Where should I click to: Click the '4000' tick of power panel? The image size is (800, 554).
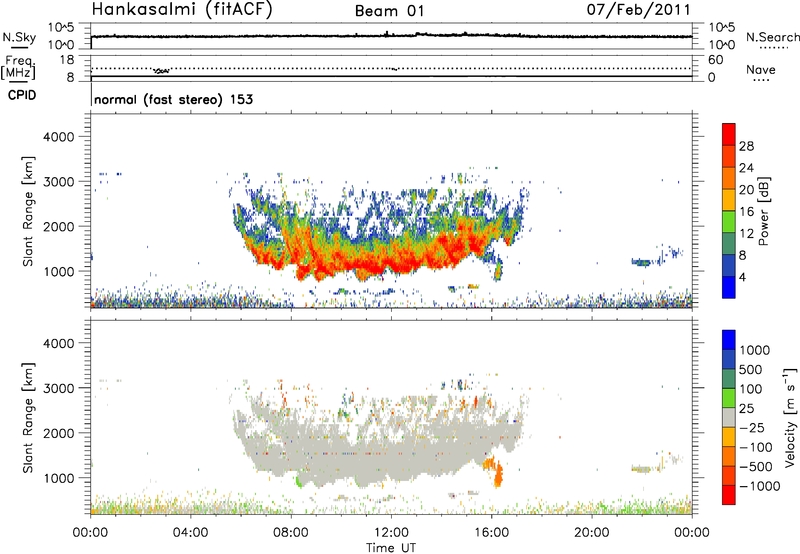click(x=58, y=137)
